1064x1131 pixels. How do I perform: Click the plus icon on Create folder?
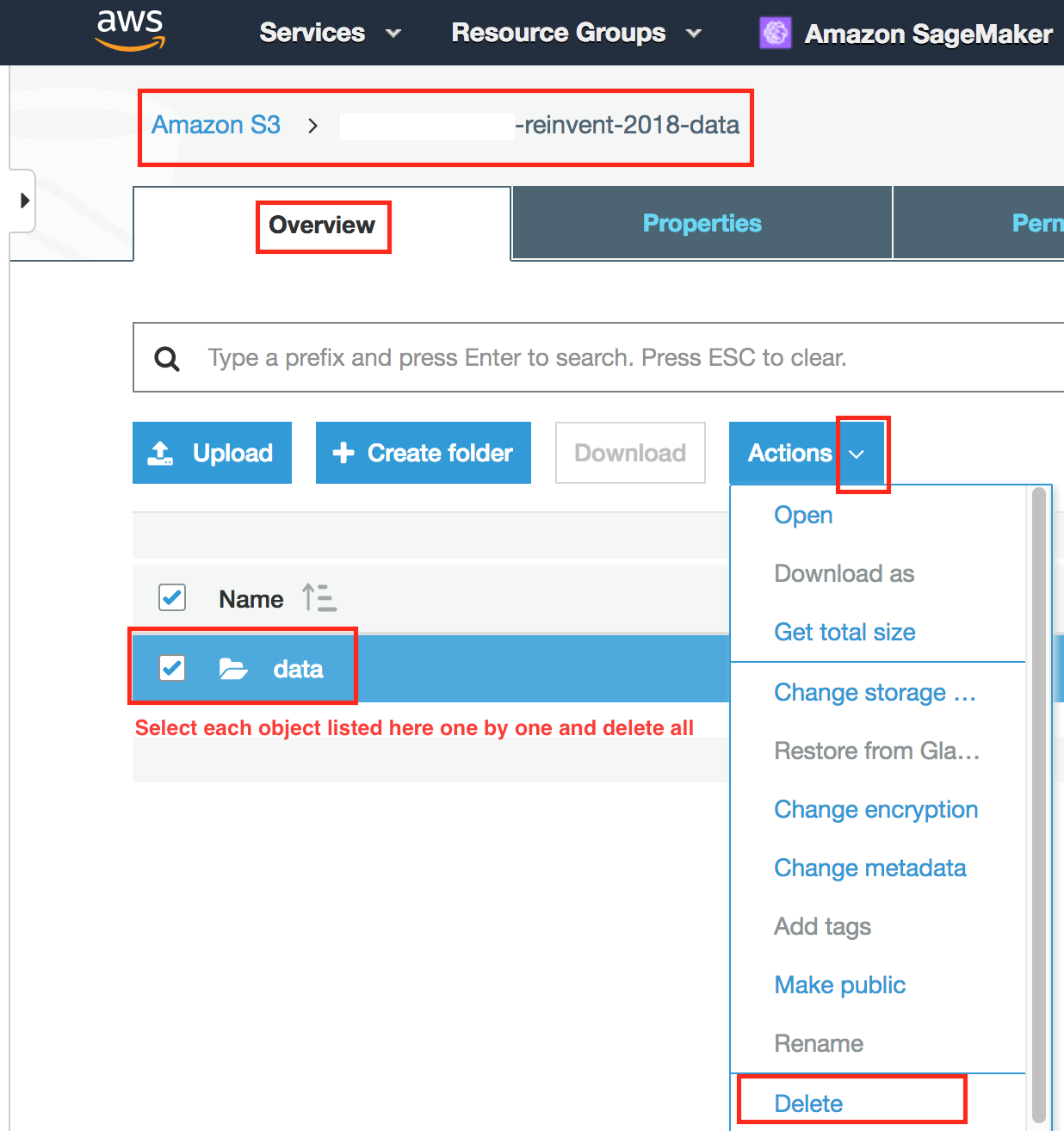click(343, 453)
